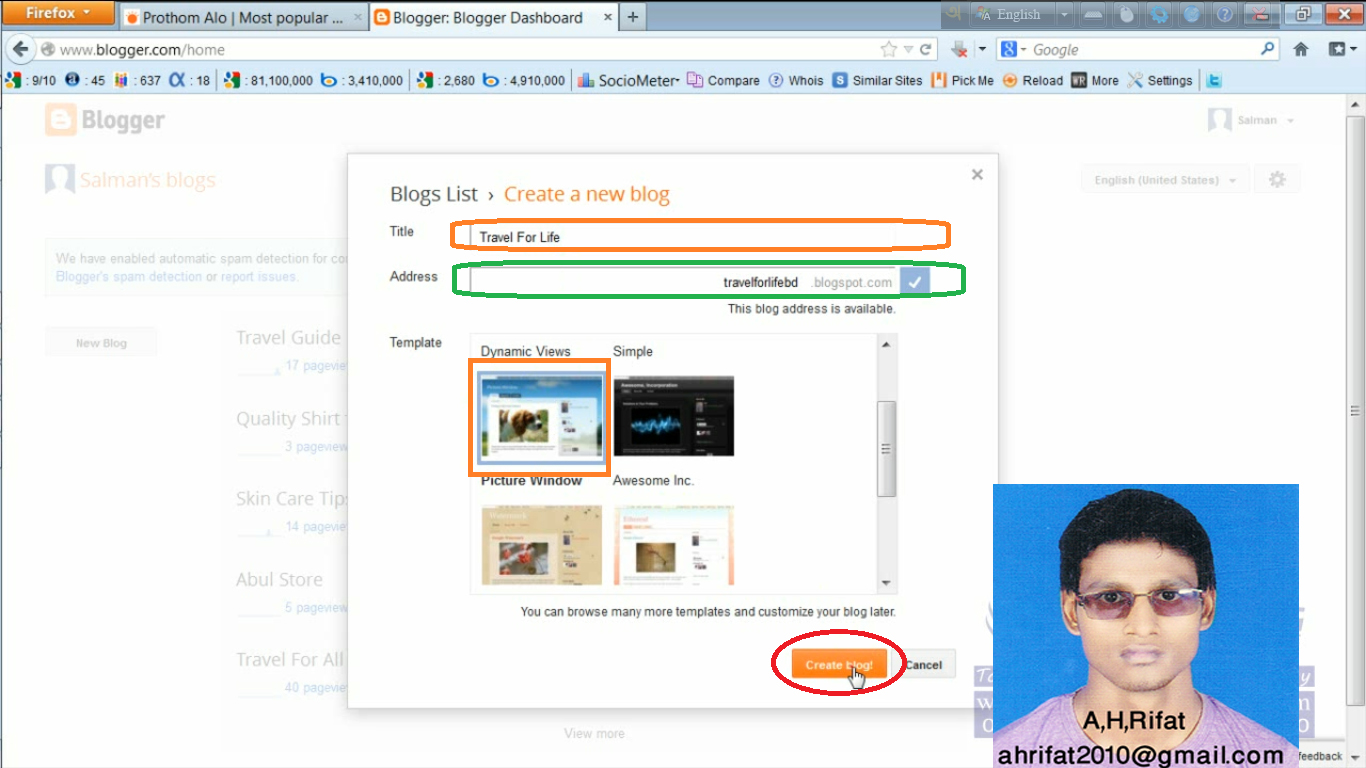Open the Travel Guide blog

coord(288,338)
